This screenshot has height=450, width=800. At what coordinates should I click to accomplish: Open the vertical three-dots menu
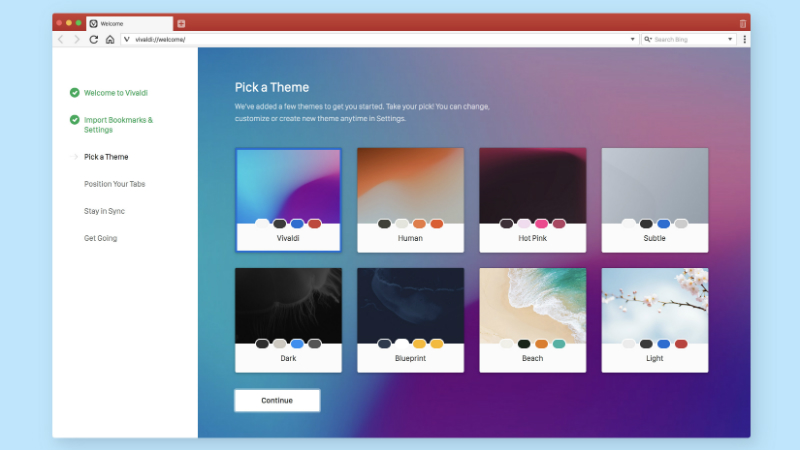(x=744, y=39)
